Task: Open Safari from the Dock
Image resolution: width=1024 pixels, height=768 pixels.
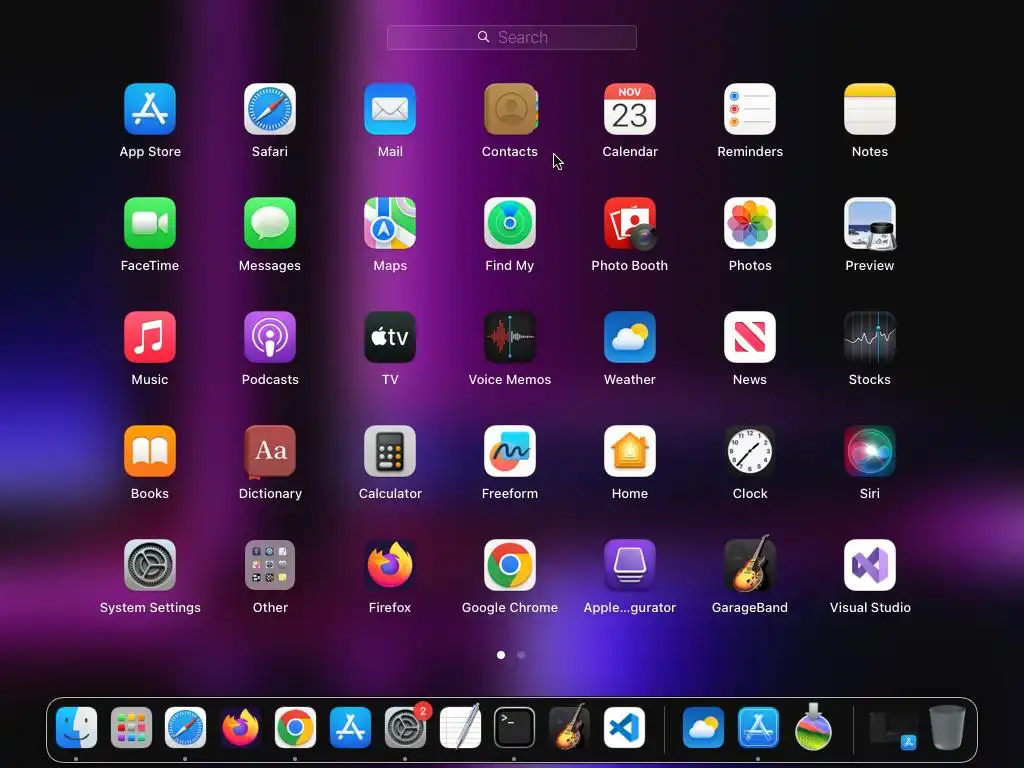Action: (x=185, y=728)
